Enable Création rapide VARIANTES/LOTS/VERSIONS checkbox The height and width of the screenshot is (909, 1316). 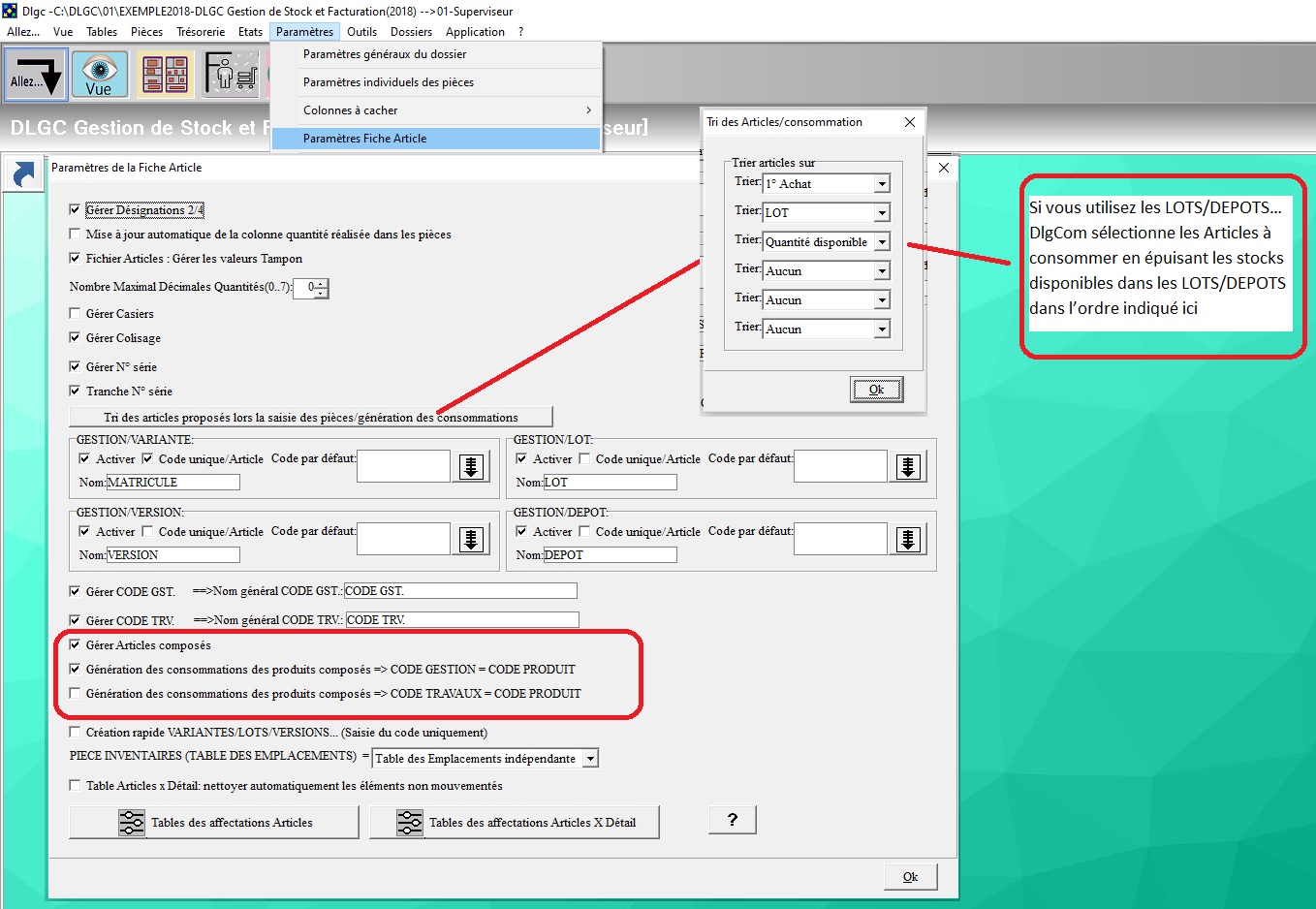click(75, 732)
